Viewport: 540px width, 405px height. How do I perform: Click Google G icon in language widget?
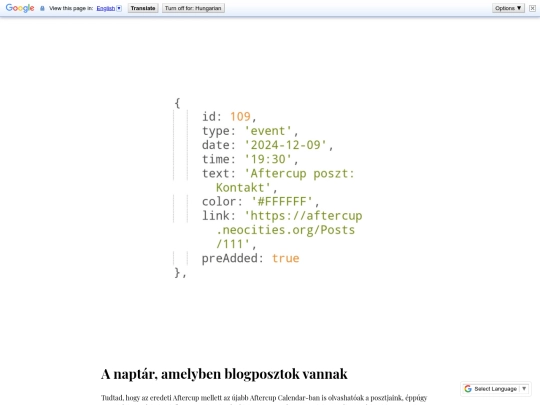468,389
